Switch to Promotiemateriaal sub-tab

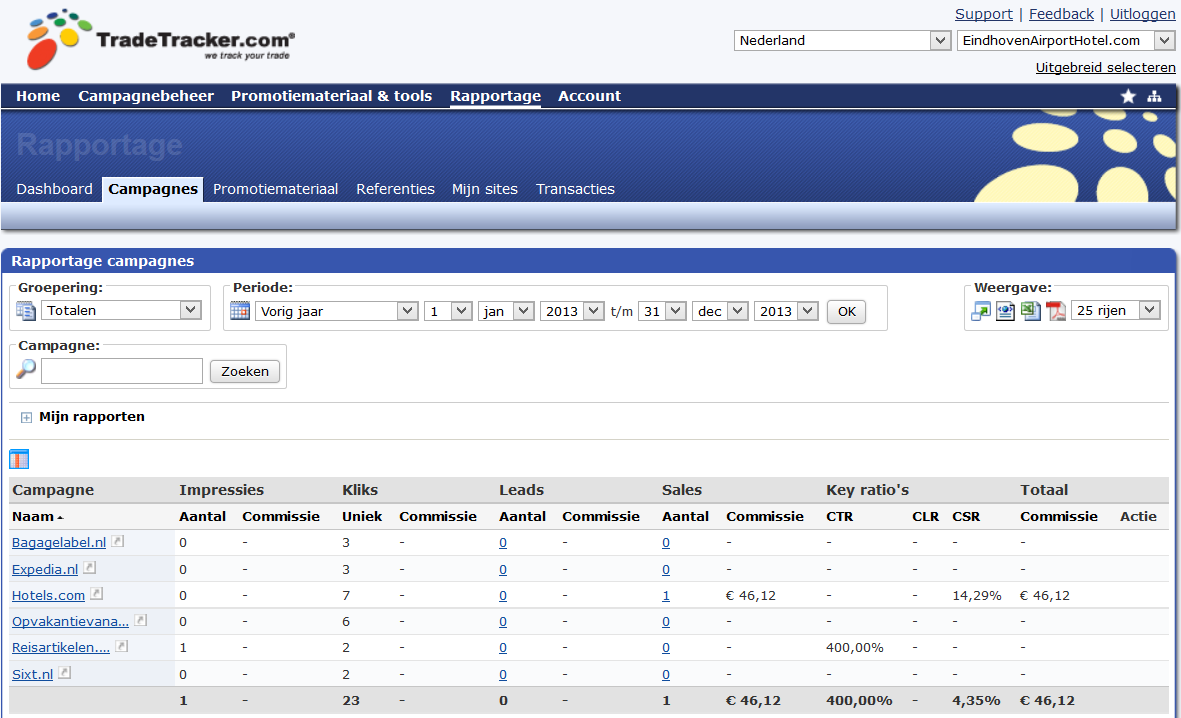[x=275, y=189]
